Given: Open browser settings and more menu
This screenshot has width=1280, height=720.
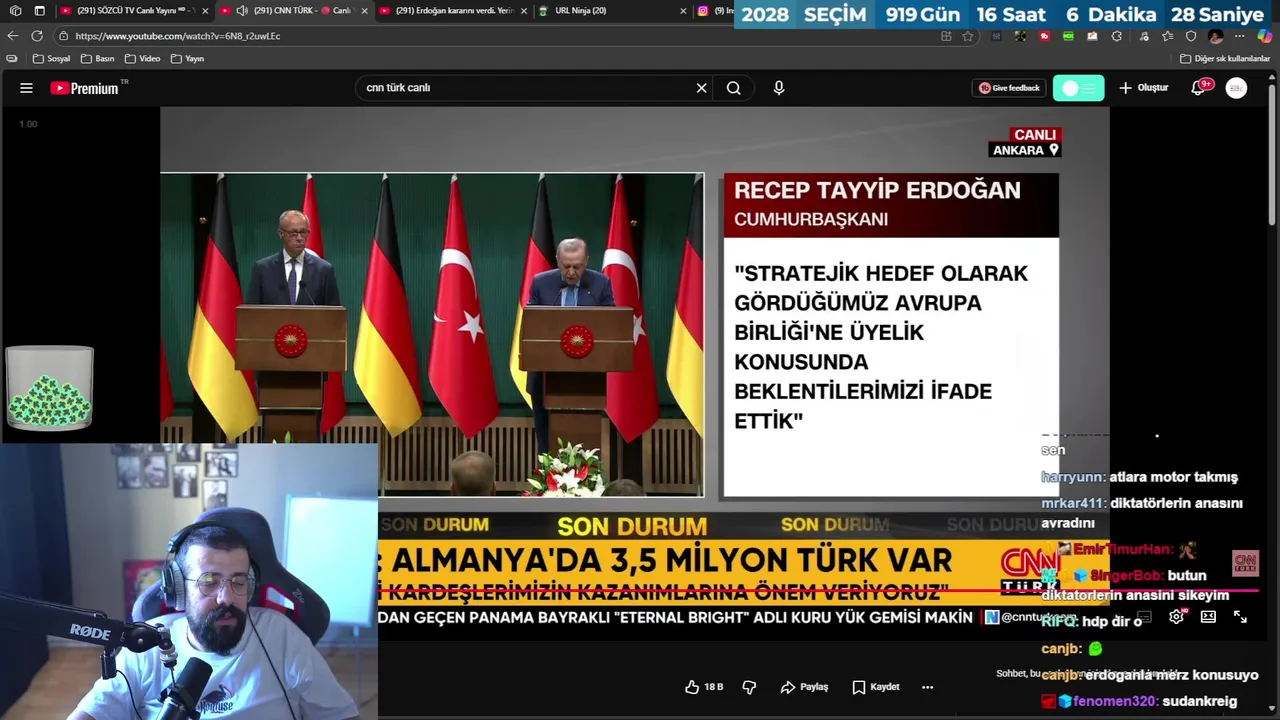Looking at the screenshot, I should tap(1240, 36).
